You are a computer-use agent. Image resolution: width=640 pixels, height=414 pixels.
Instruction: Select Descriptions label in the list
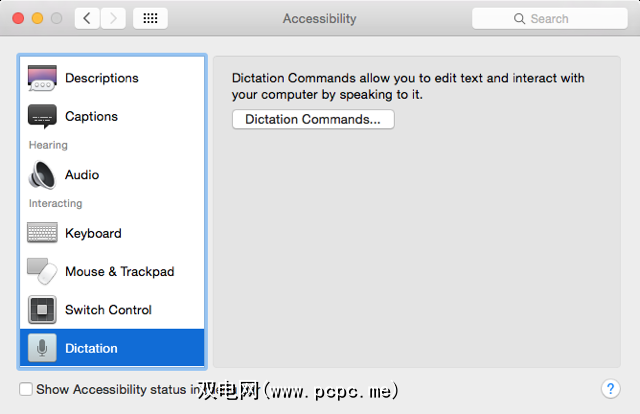pyautogui.click(x=102, y=78)
